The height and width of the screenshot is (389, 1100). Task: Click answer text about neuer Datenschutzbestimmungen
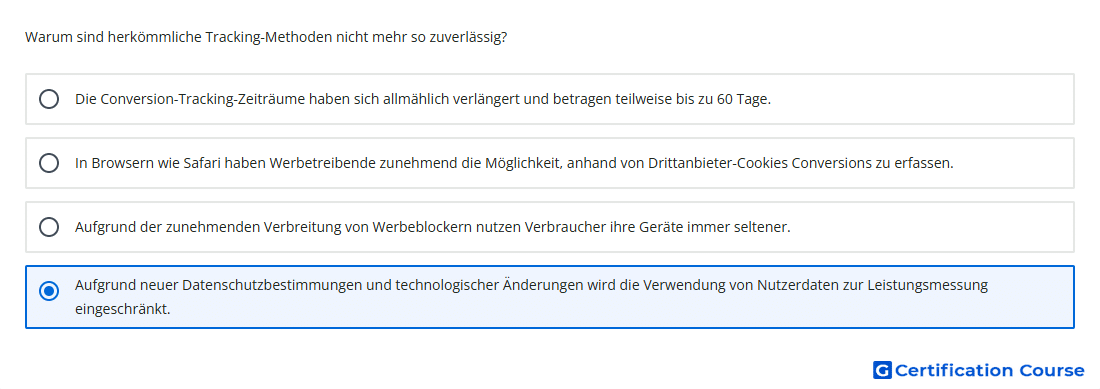point(531,296)
